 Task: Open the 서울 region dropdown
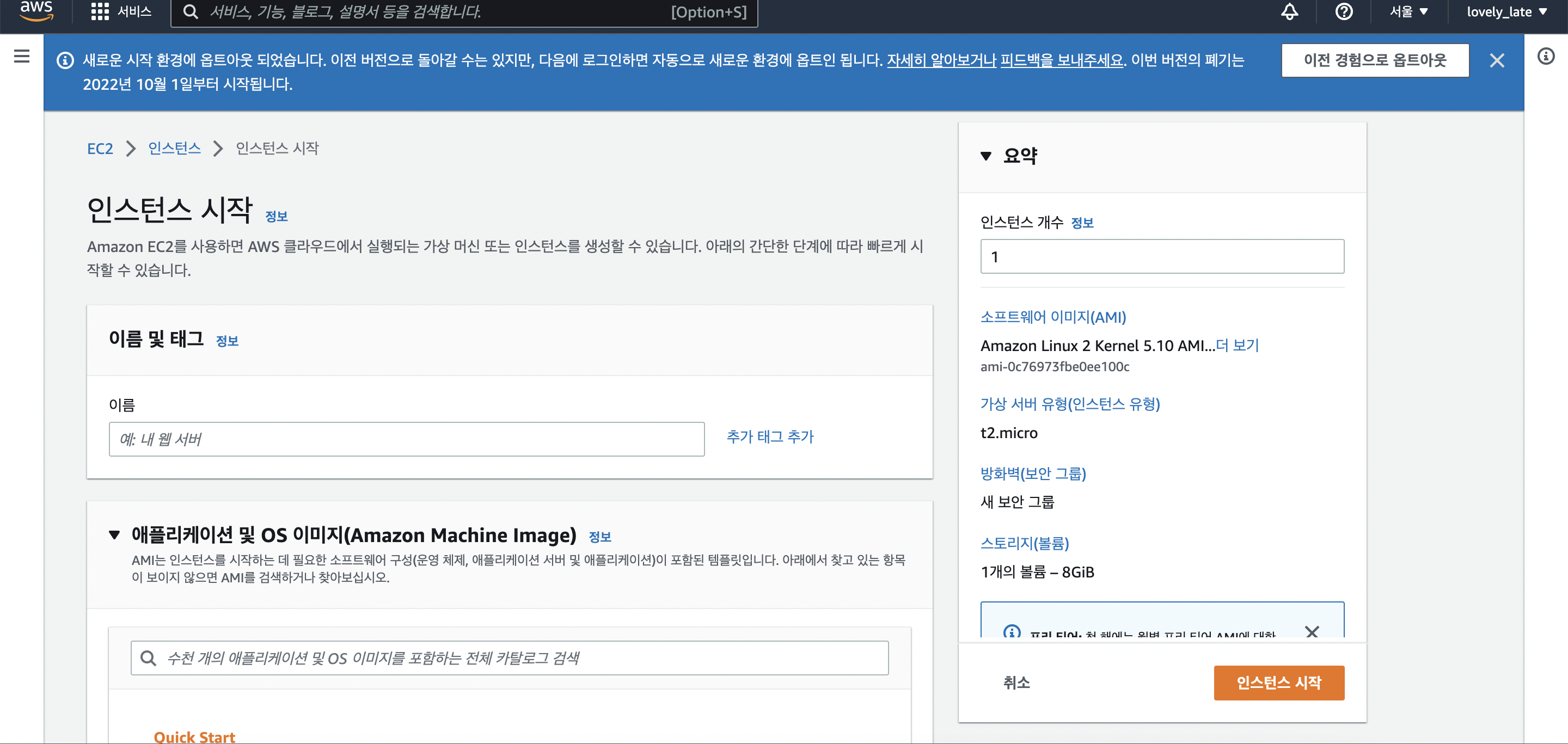pos(1408,11)
